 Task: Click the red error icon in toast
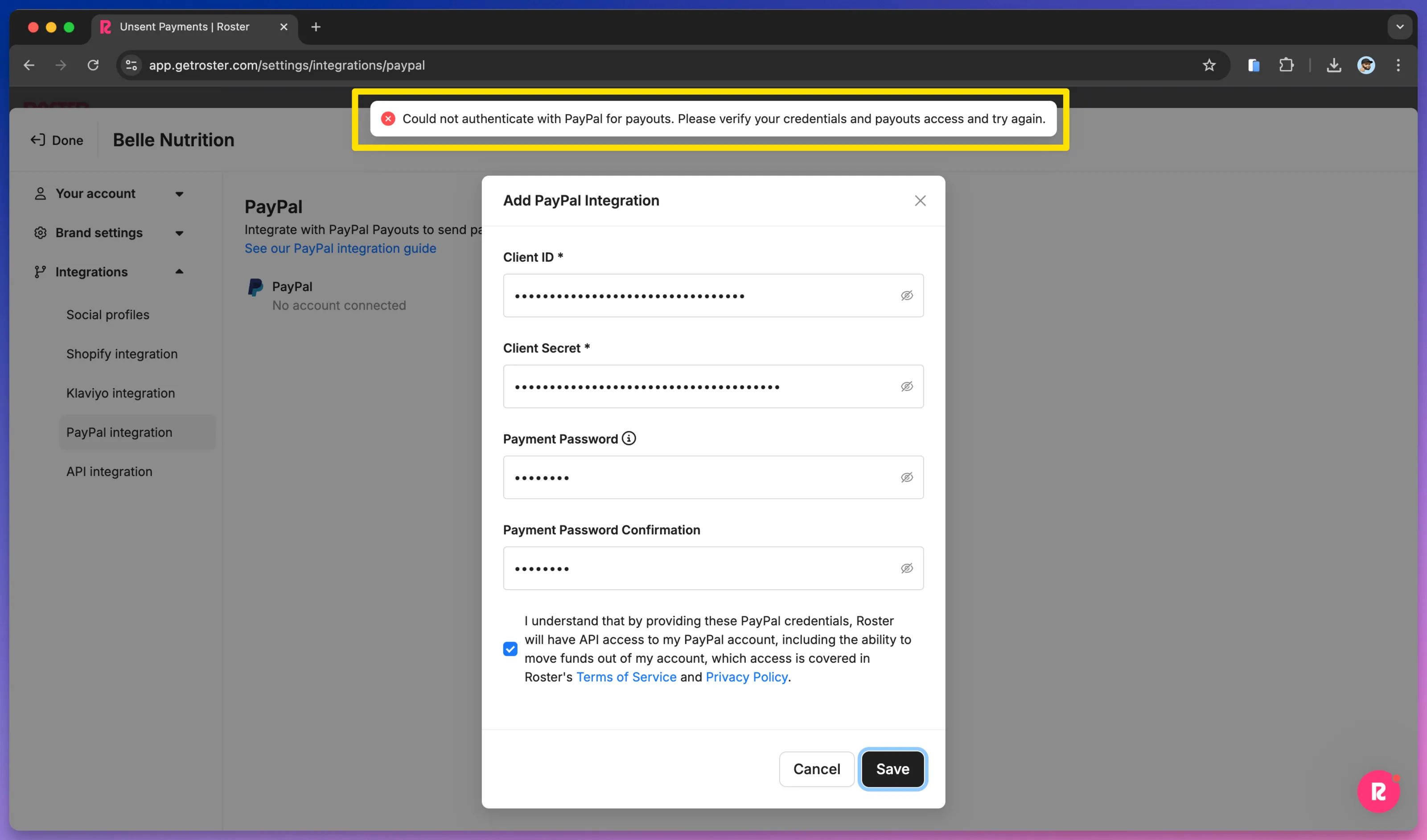pos(388,119)
